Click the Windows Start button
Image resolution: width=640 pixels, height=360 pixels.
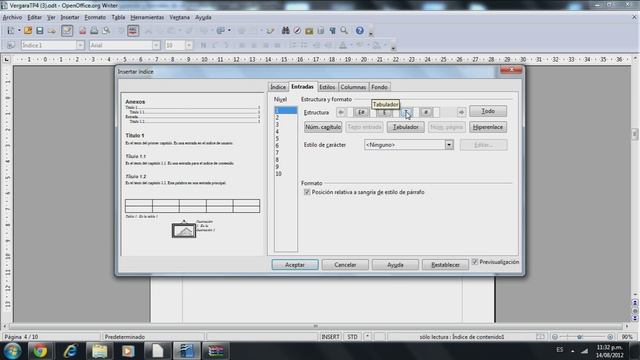point(12,351)
